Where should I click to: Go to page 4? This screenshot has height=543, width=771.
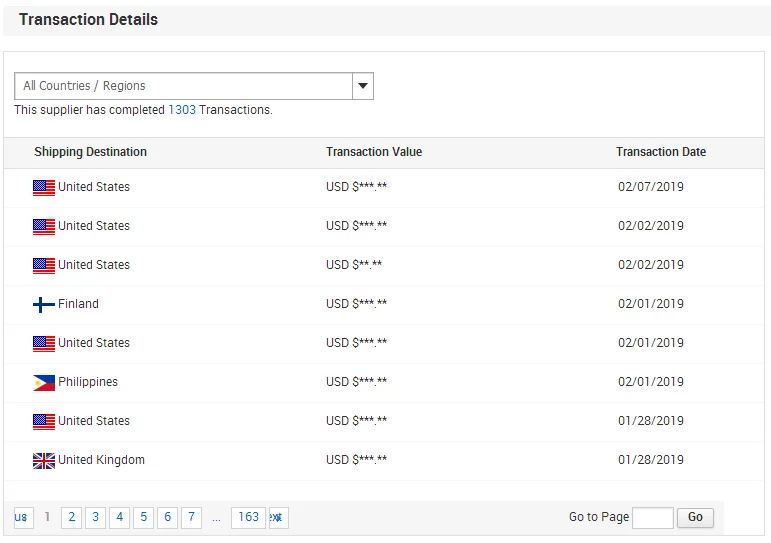(x=119, y=517)
